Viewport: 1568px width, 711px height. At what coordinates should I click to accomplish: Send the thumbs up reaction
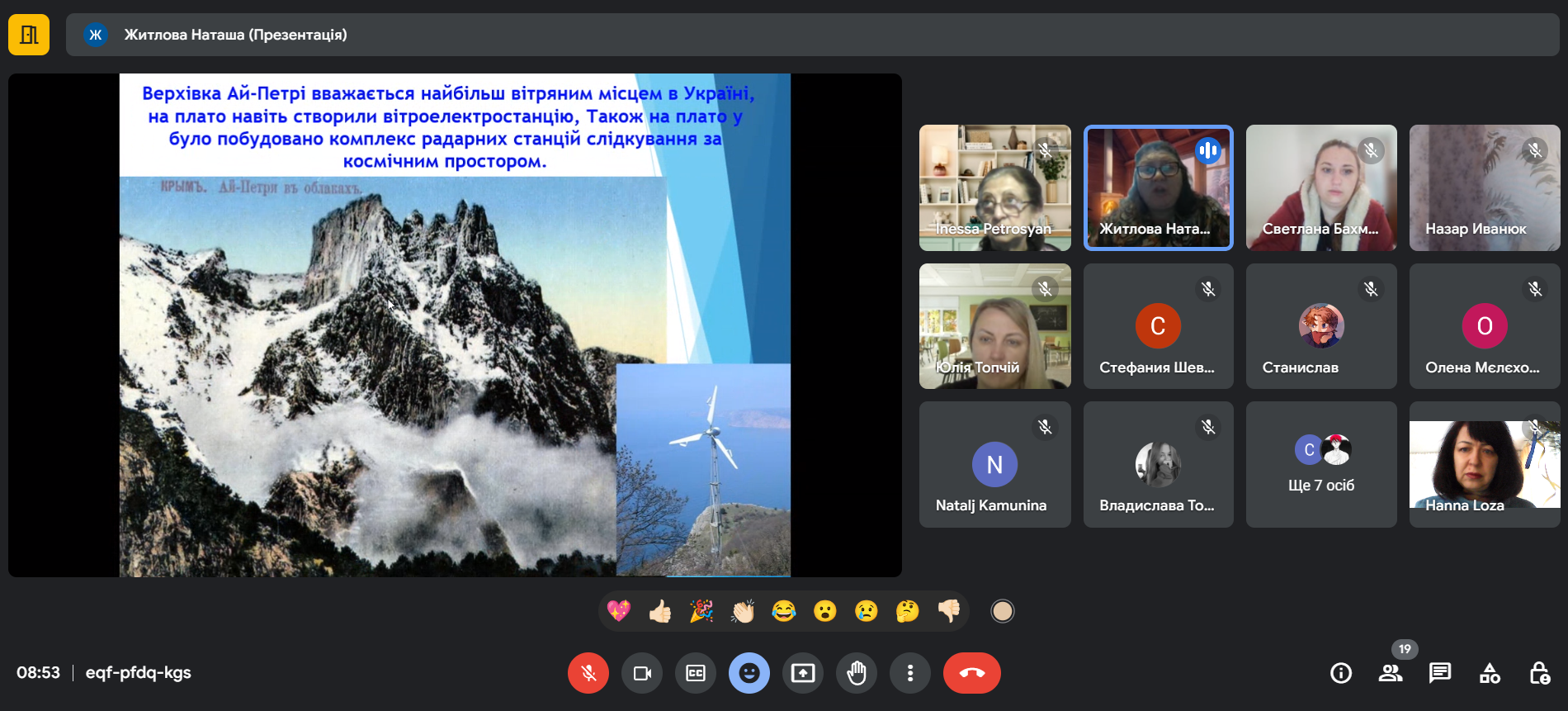coord(660,611)
